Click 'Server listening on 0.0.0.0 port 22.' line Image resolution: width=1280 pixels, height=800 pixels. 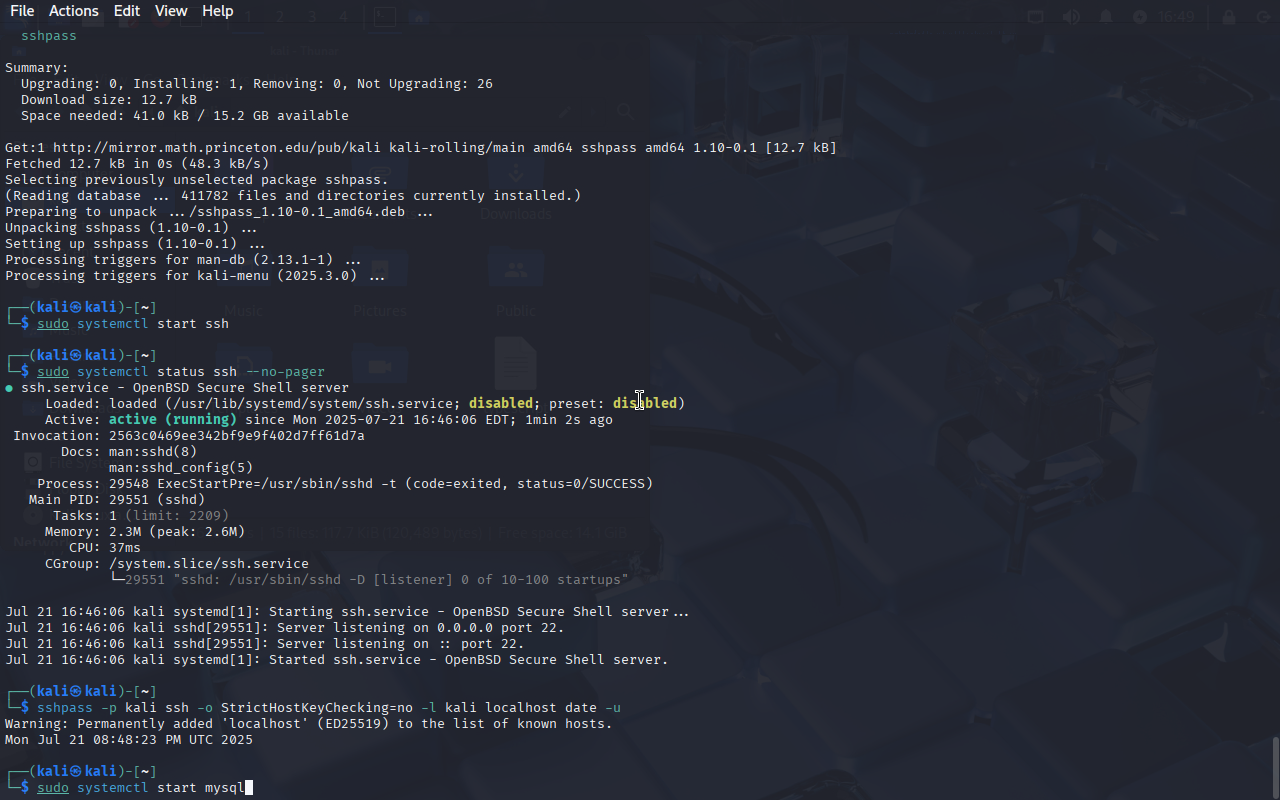[285, 628]
